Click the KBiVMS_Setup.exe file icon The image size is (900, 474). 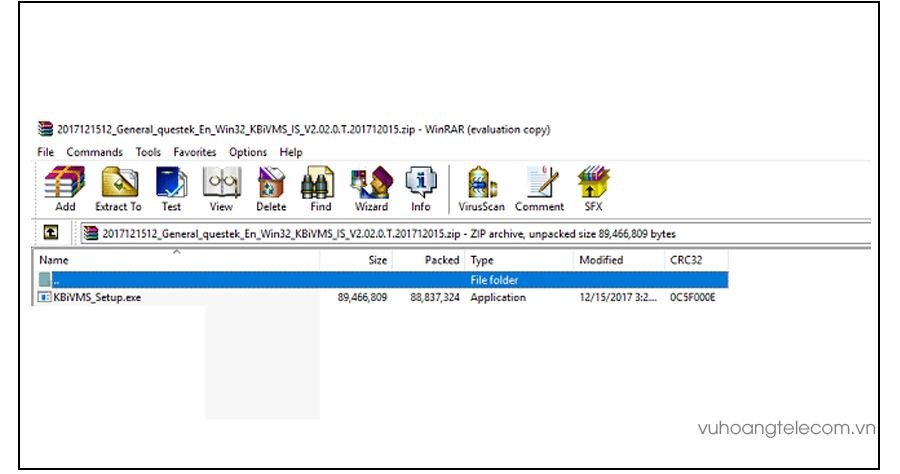coord(44,297)
